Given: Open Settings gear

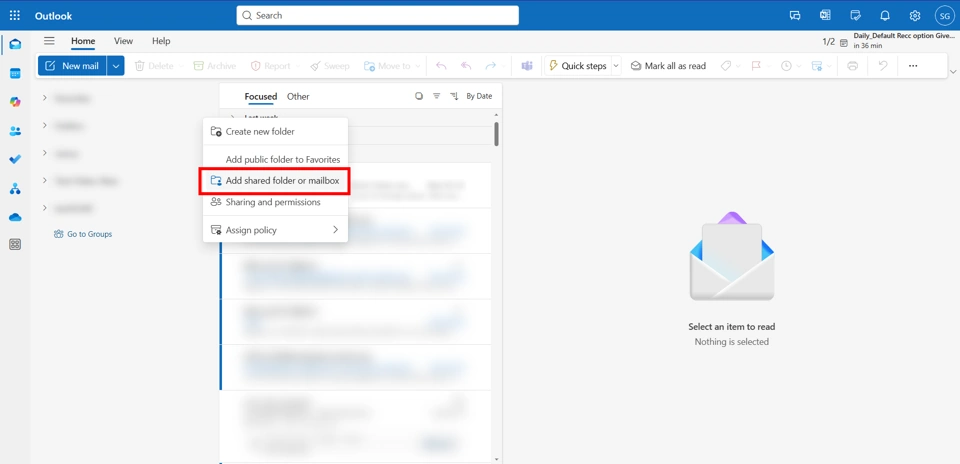Looking at the screenshot, I should (915, 16).
